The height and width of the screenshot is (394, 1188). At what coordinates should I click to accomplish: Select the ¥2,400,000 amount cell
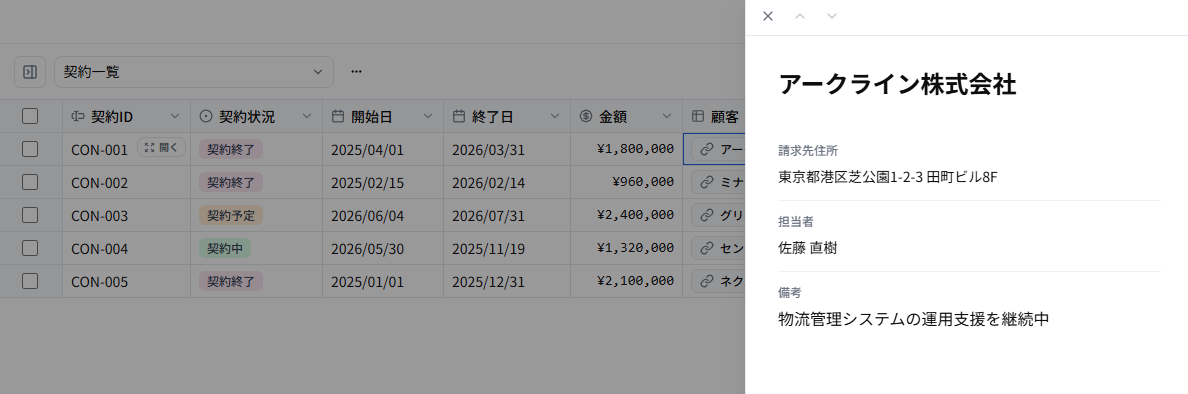point(627,215)
